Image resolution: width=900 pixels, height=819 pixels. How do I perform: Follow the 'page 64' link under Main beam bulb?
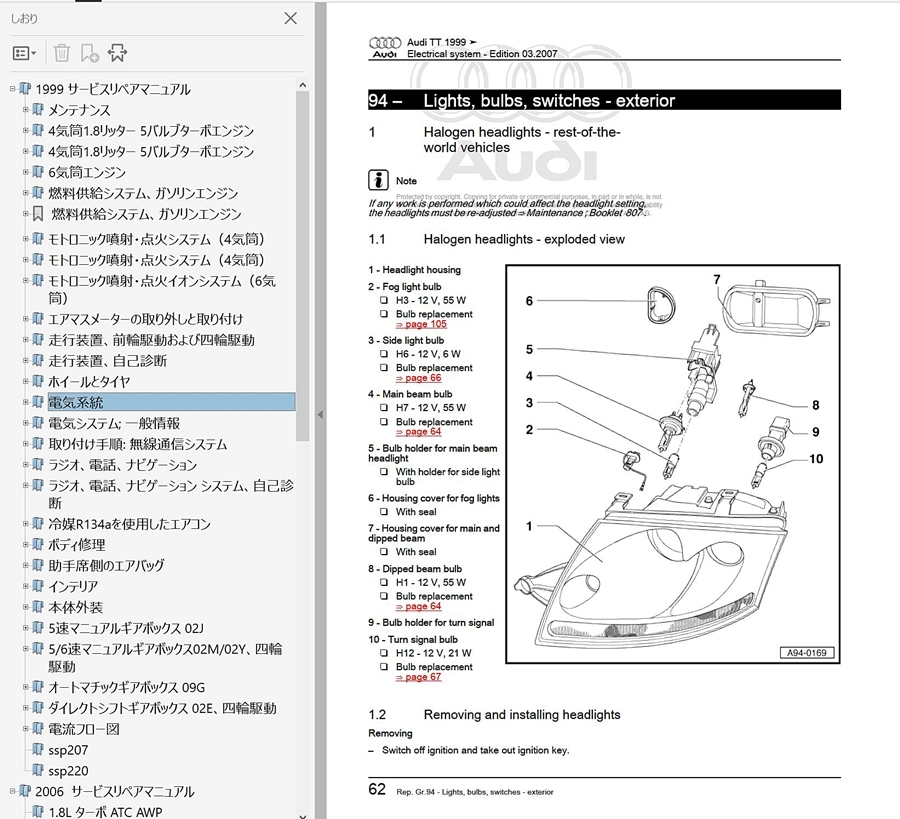(419, 432)
